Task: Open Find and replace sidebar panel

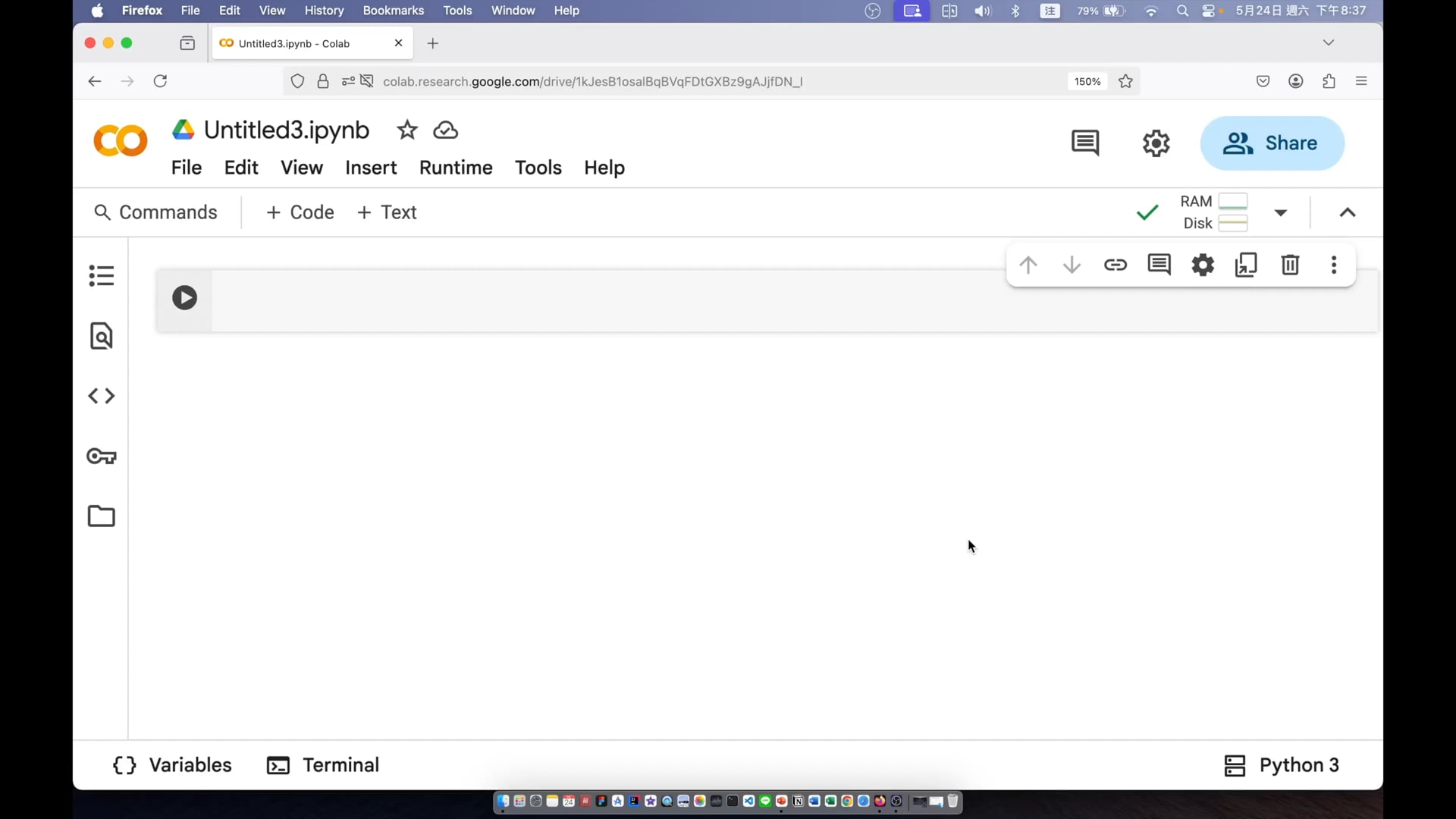Action: (102, 336)
